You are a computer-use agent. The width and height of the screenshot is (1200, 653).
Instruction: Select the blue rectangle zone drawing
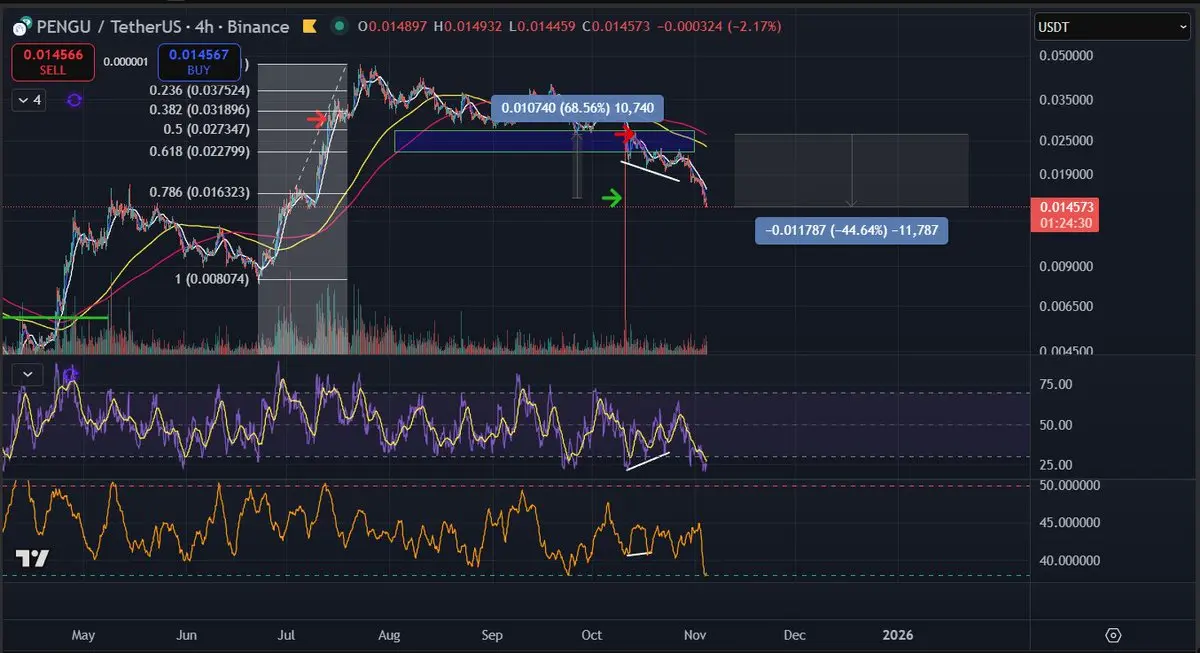point(544,141)
